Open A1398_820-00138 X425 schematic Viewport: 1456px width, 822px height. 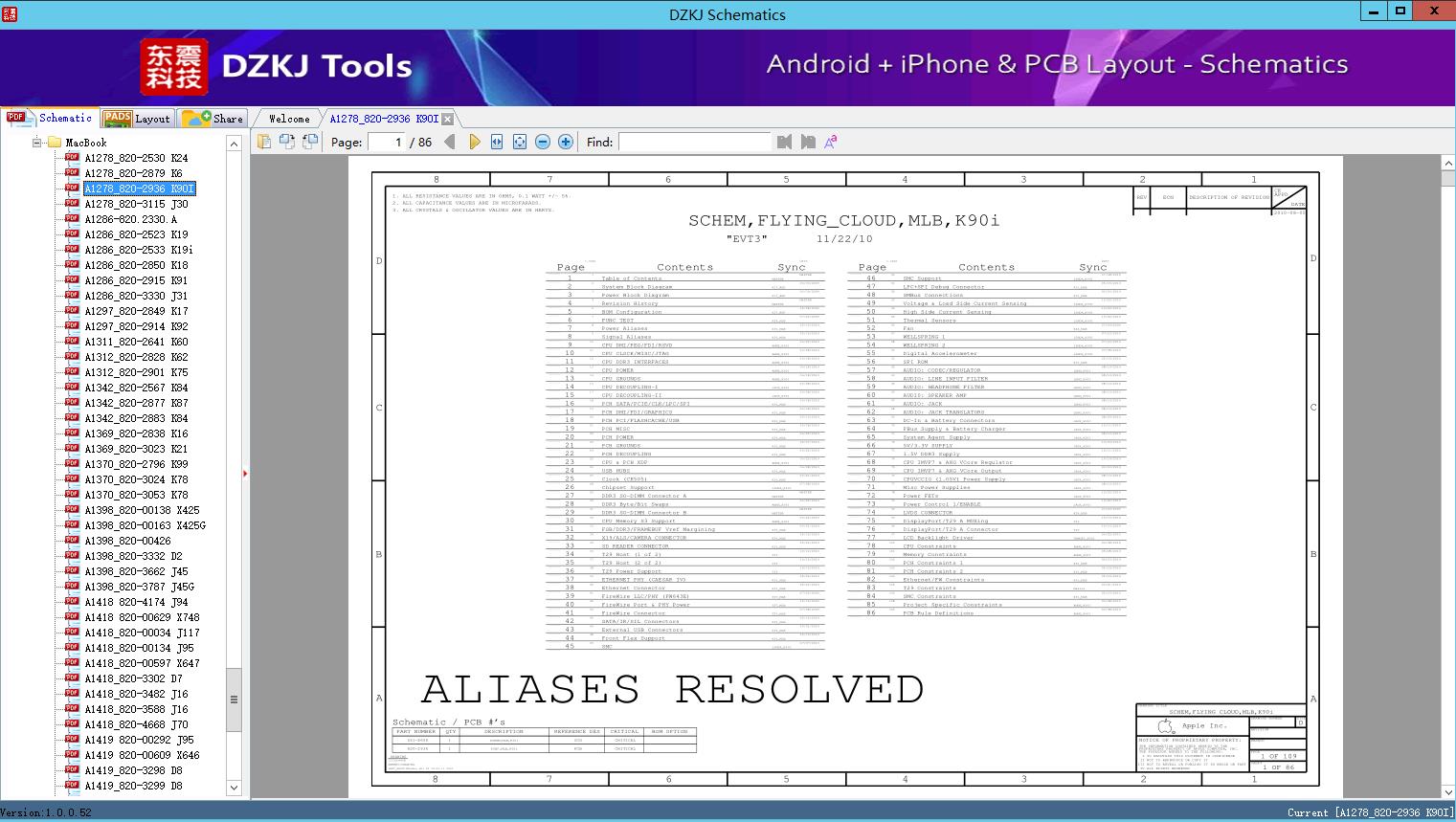tap(142, 510)
